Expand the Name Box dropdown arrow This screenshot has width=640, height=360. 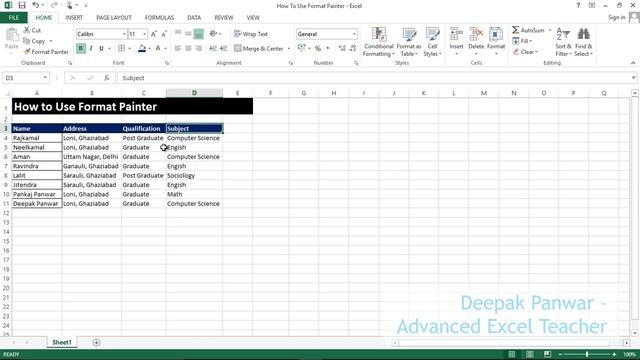click(45, 78)
